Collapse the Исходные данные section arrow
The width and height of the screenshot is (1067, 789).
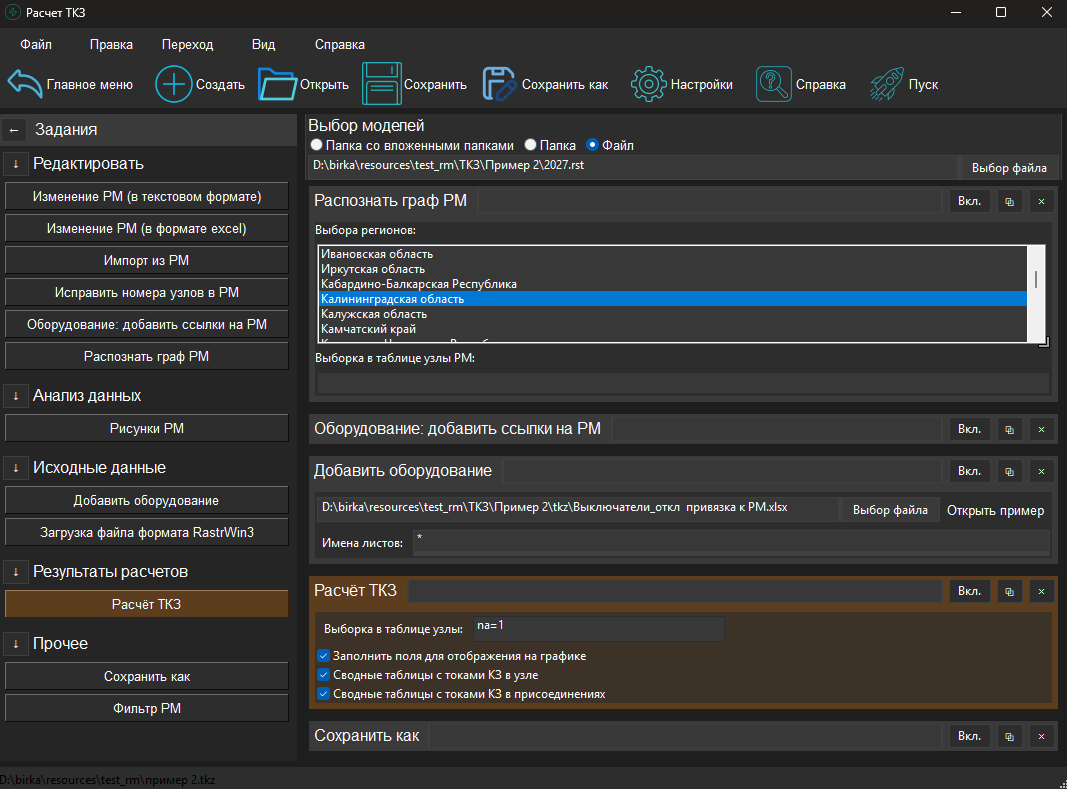click(x=16, y=468)
